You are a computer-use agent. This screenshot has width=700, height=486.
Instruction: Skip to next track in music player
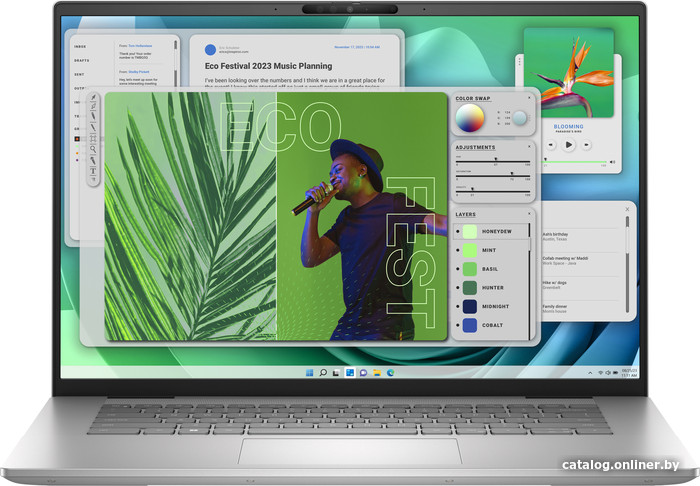pyautogui.click(x=586, y=145)
